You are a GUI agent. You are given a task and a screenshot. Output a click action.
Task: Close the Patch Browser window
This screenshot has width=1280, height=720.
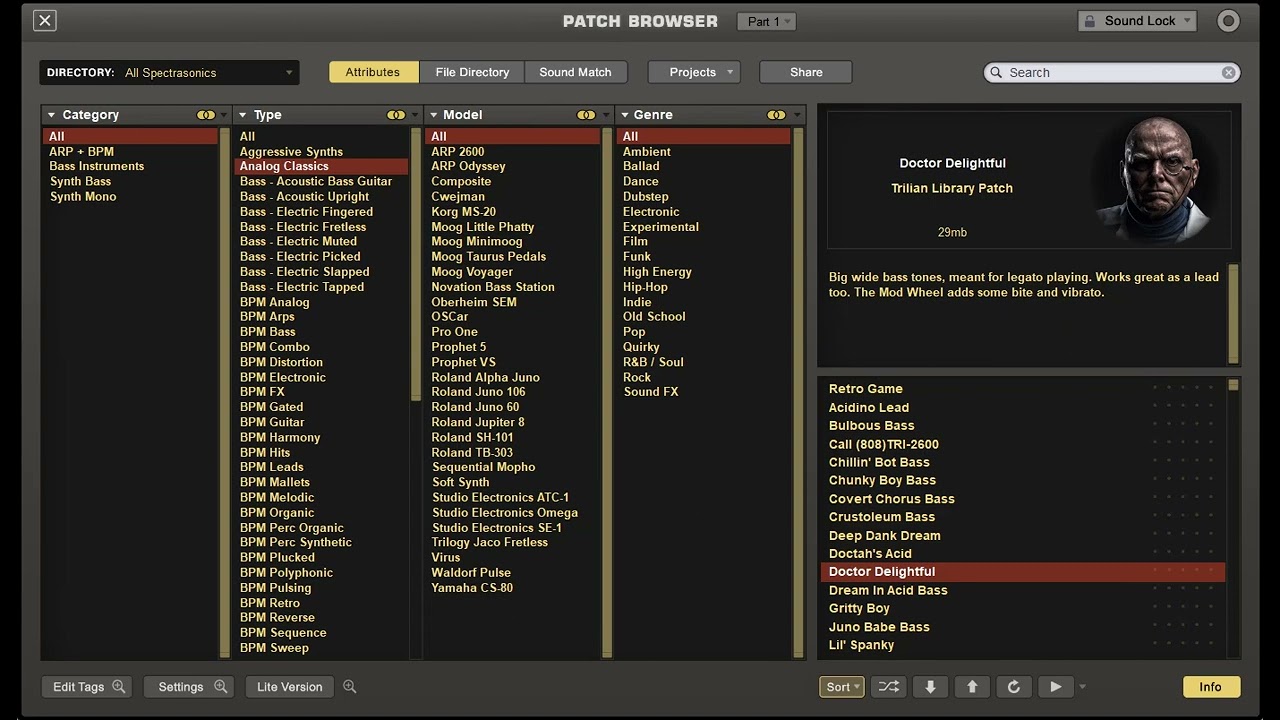point(45,20)
